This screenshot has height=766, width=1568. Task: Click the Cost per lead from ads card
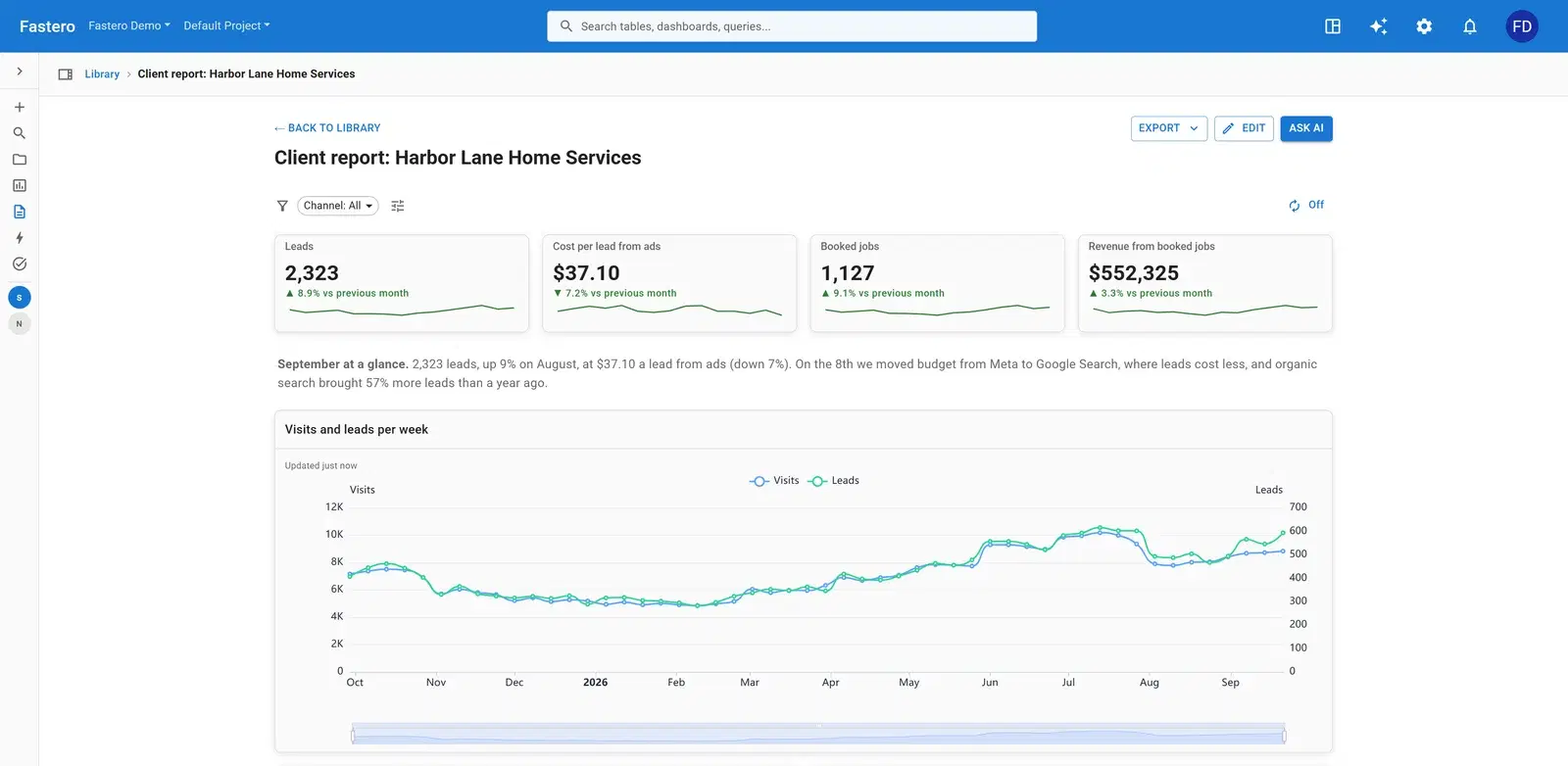pos(669,283)
